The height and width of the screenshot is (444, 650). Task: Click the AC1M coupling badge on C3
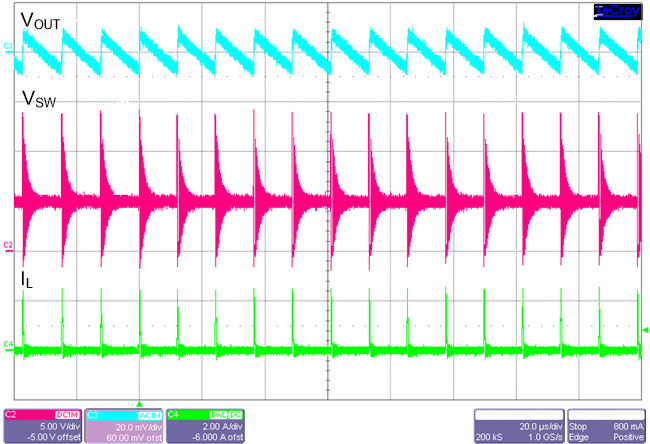click(x=147, y=413)
